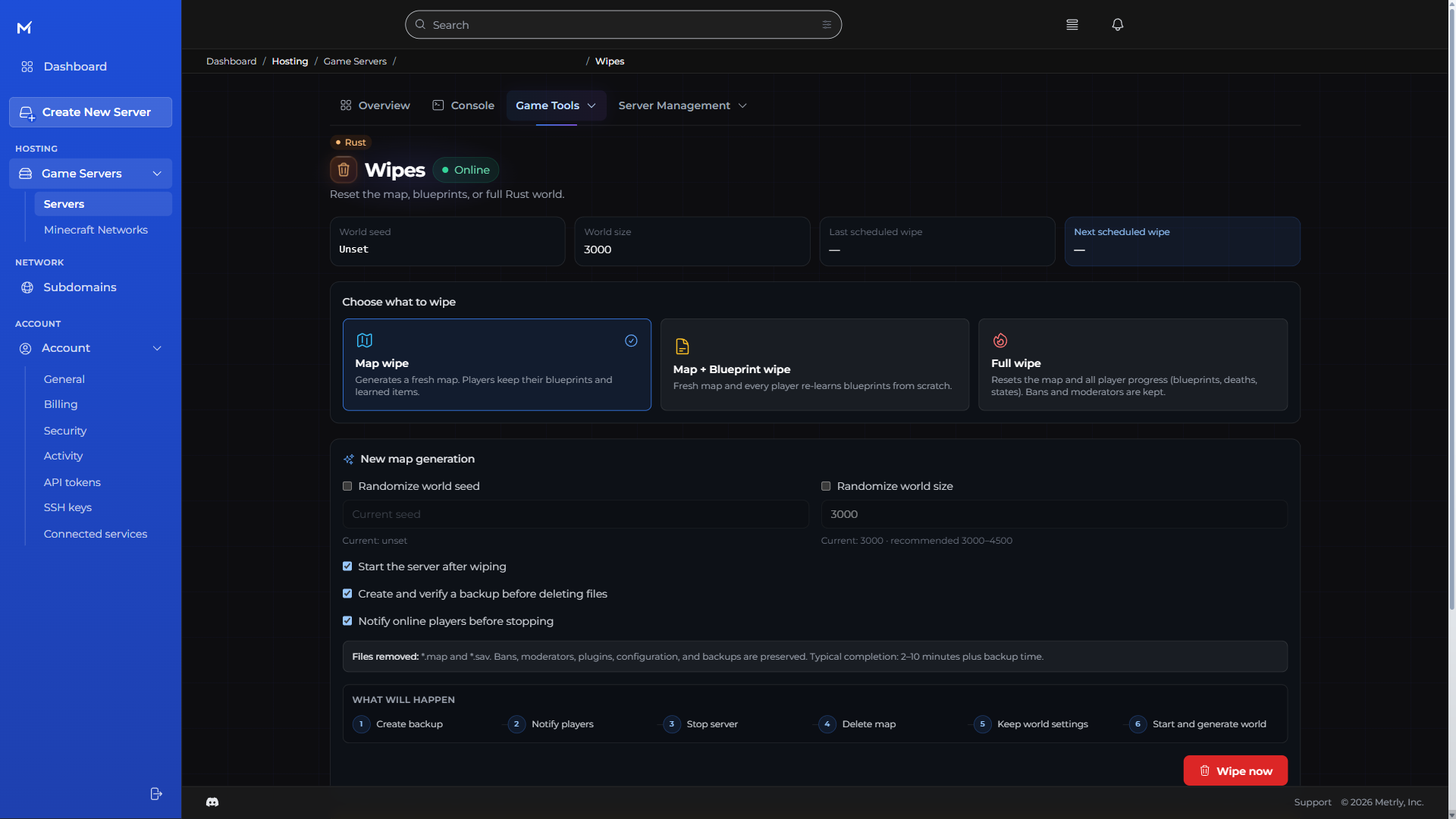Open SSH keys in sidebar
This screenshot has height=819, width=1456.
(67, 507)
